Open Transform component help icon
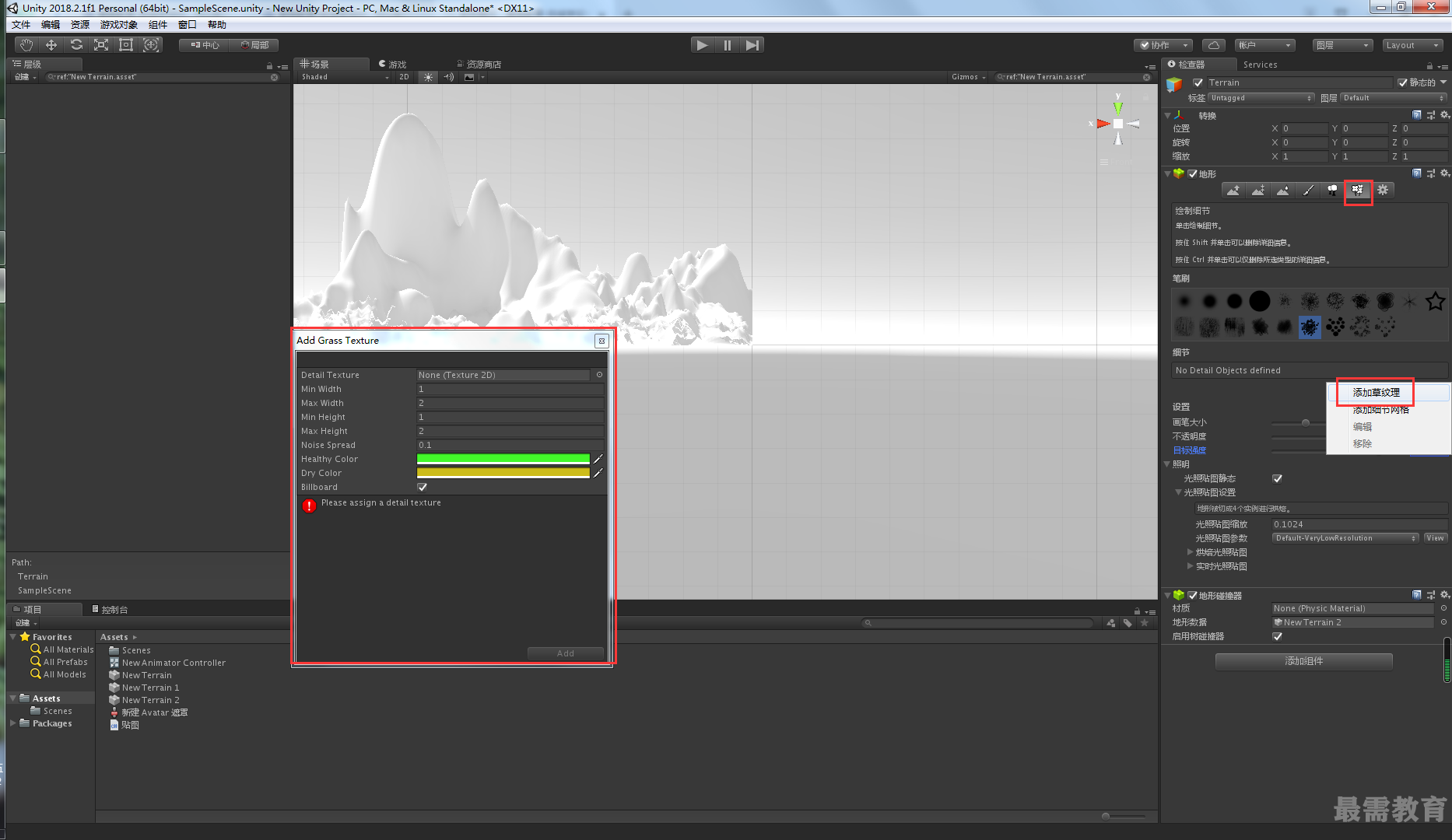1452x840 pixels. pos(1417,115)
